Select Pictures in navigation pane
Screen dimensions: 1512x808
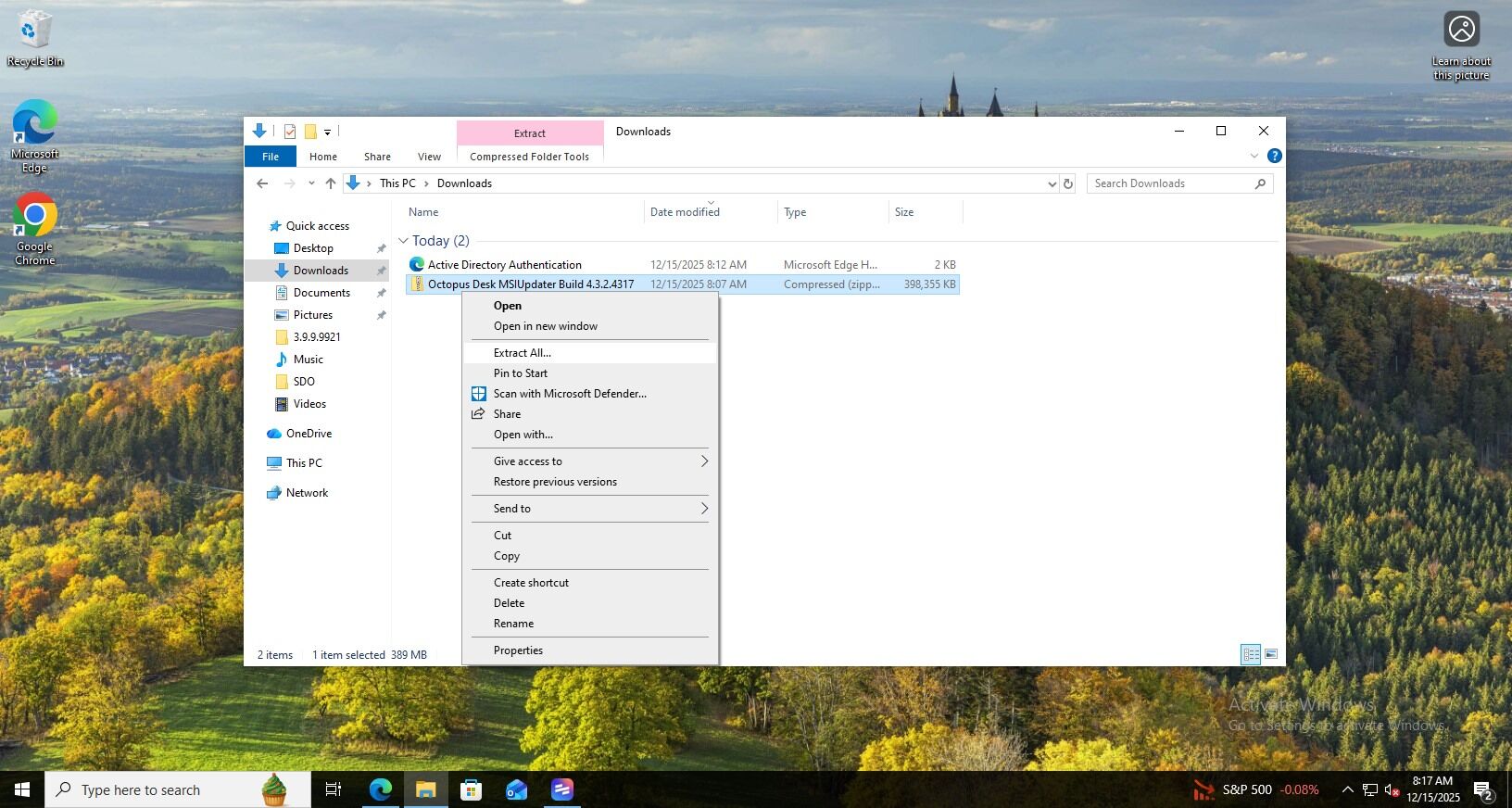312,315
